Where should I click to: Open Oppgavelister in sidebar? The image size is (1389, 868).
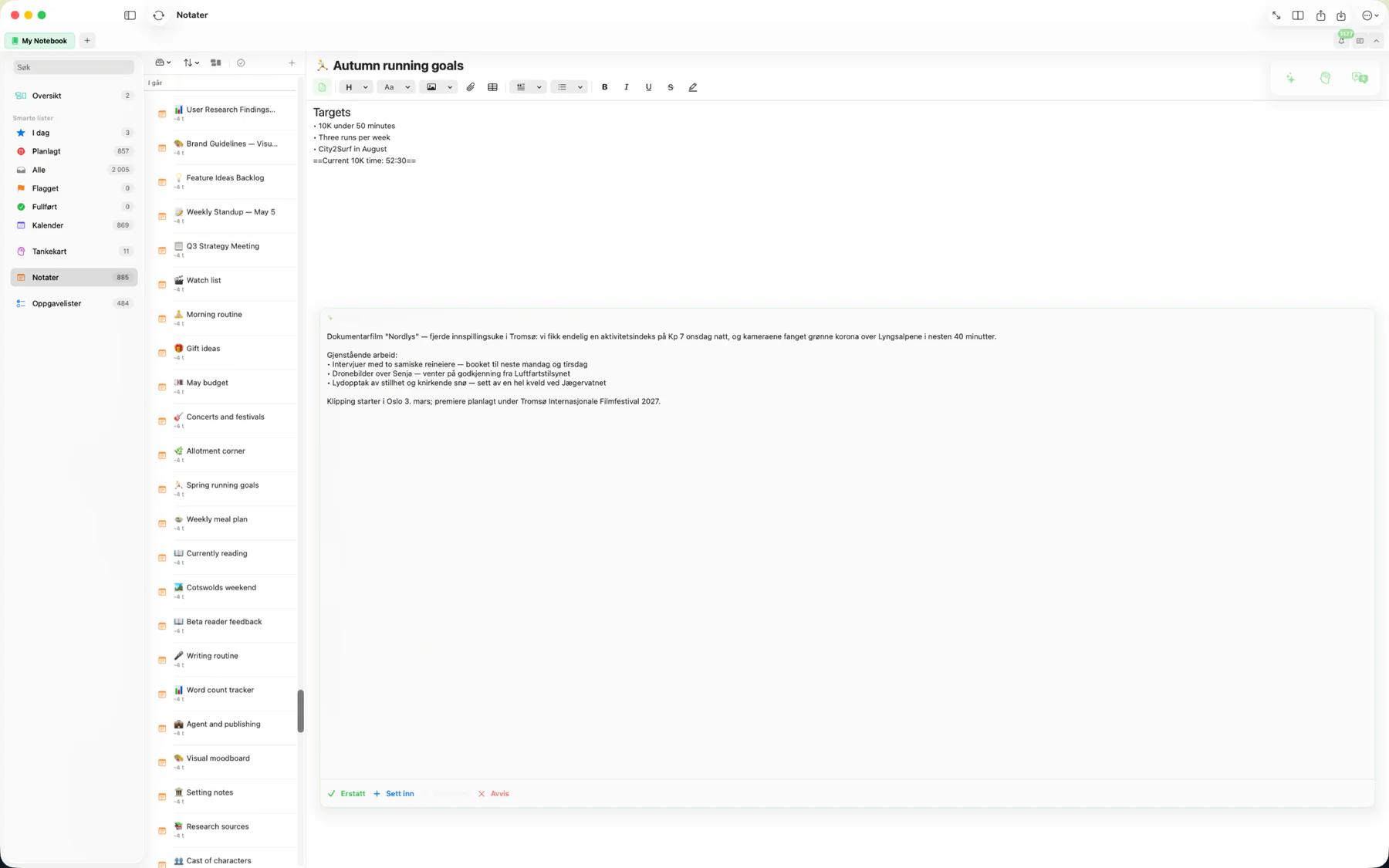pyautogui.click(x=73, y=303)
